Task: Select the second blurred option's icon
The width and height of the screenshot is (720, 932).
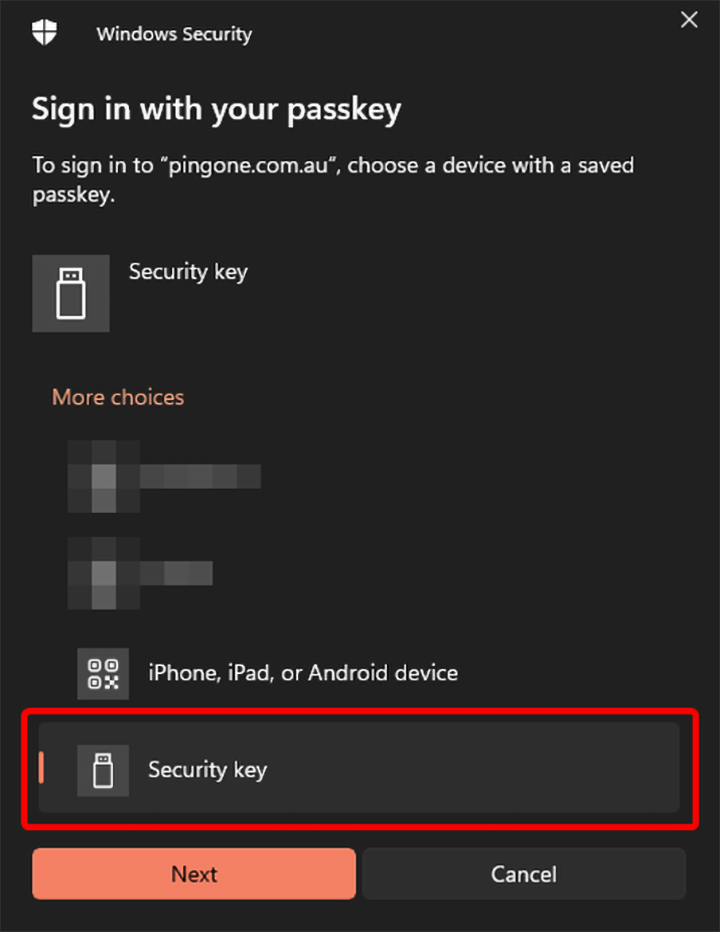Action: 103,573
